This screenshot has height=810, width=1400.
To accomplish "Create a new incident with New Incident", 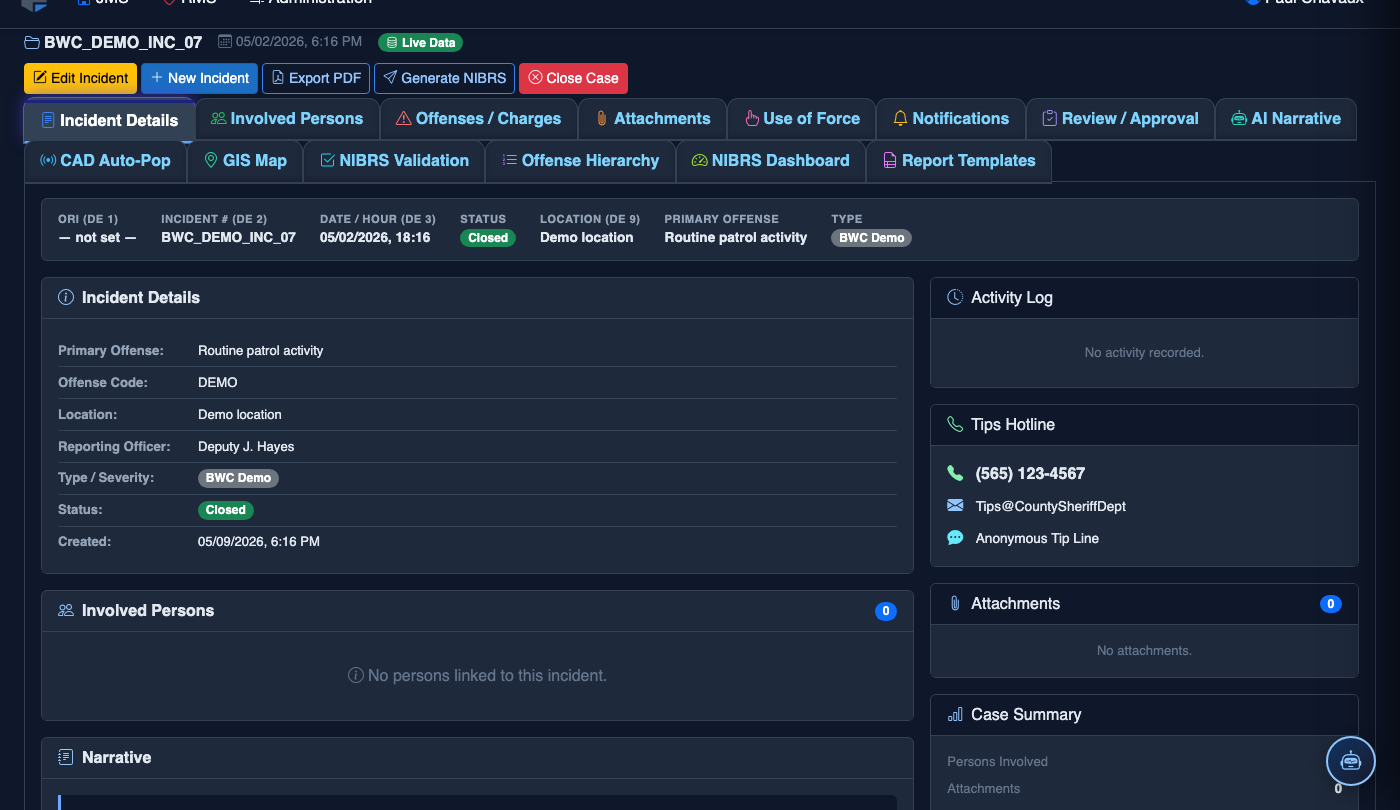I will click(200, 78).
